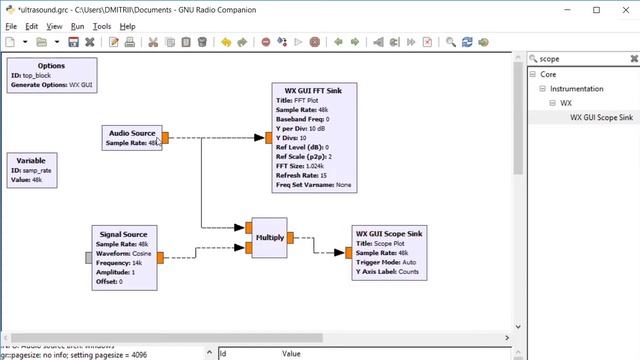Screen dimensions: 640x360
Task: Copy the selected block
Action: tap(170, 42)
